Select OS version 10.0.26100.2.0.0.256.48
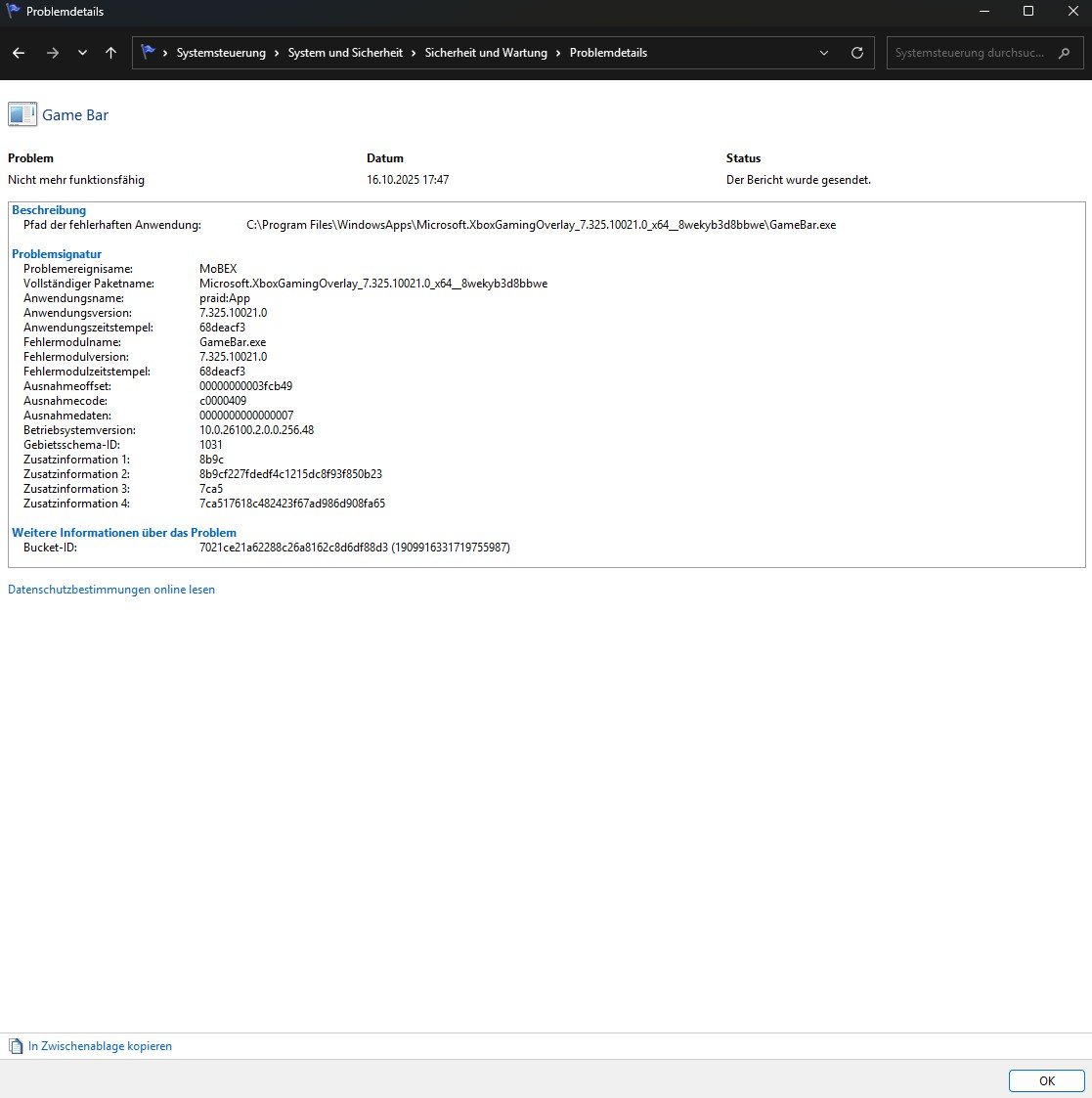The height and width of the screenshot is (1098, 1092). coord(256,430)
